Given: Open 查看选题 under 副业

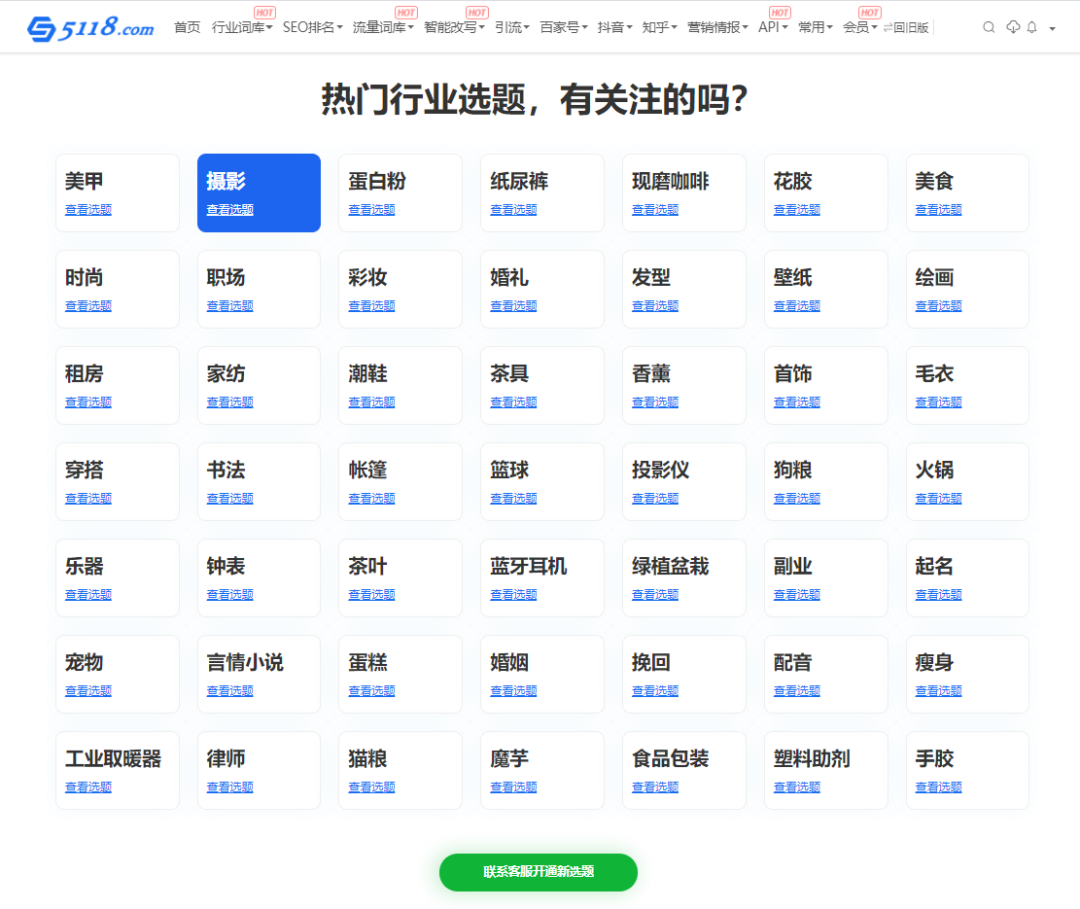Looking at the screenshot, I should (797, 594).
